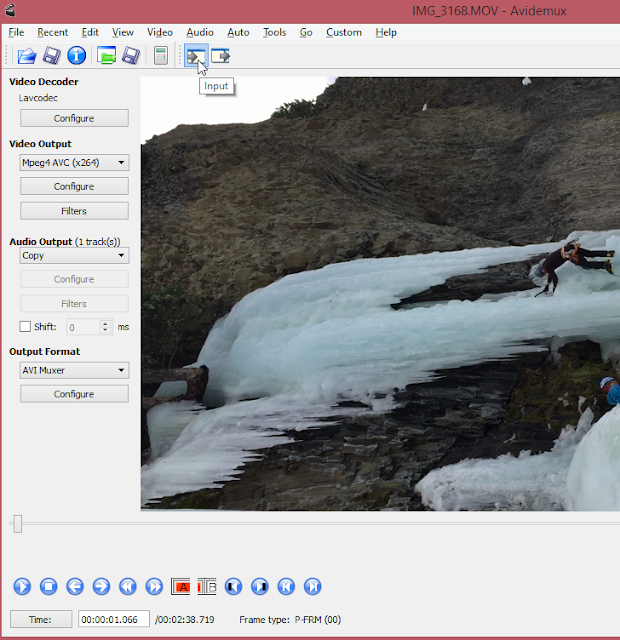Viewport: 620px width, 640px height.
Task: Search next black frame icon
Action: (260, 587)
